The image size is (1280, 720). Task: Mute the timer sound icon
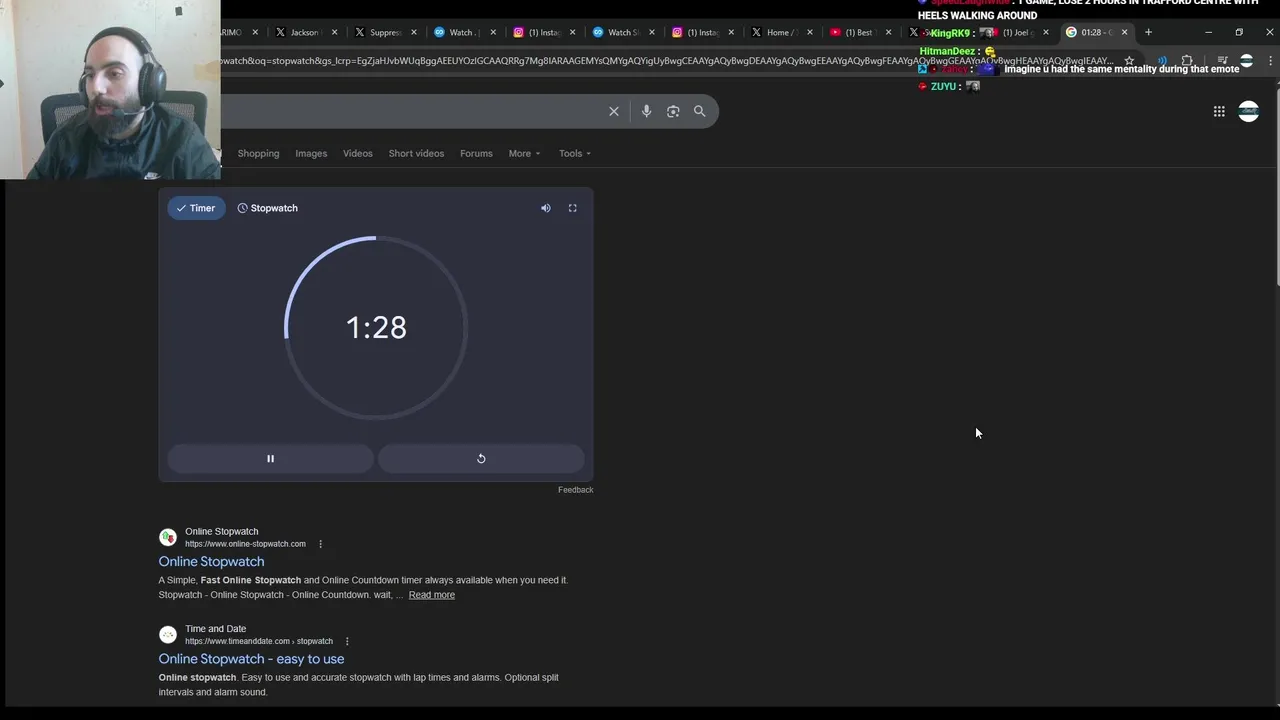546,208
